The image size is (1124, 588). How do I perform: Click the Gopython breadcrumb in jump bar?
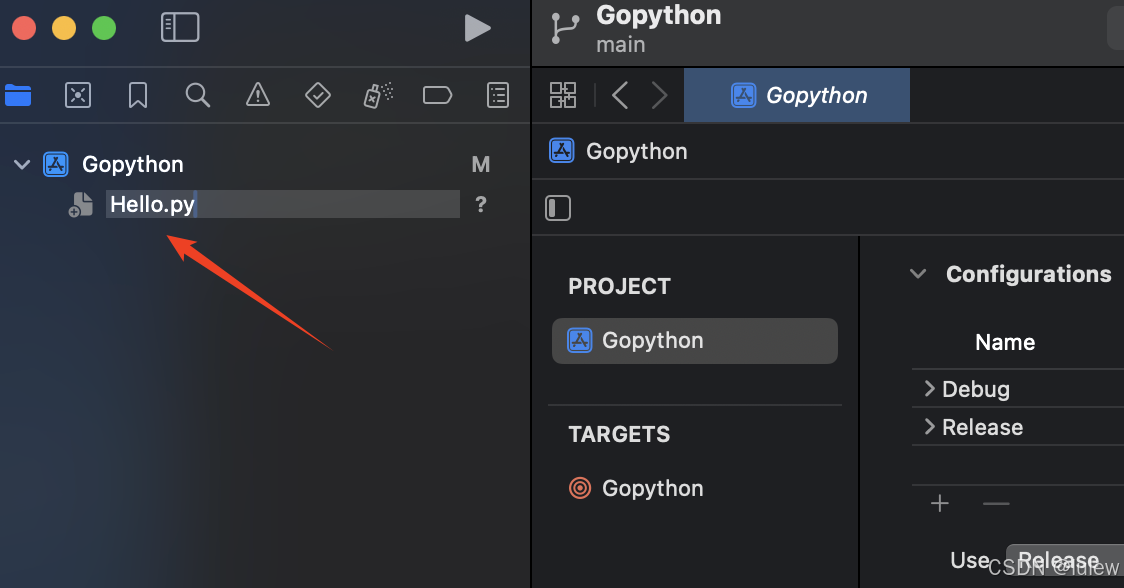(x=619, y=151)
